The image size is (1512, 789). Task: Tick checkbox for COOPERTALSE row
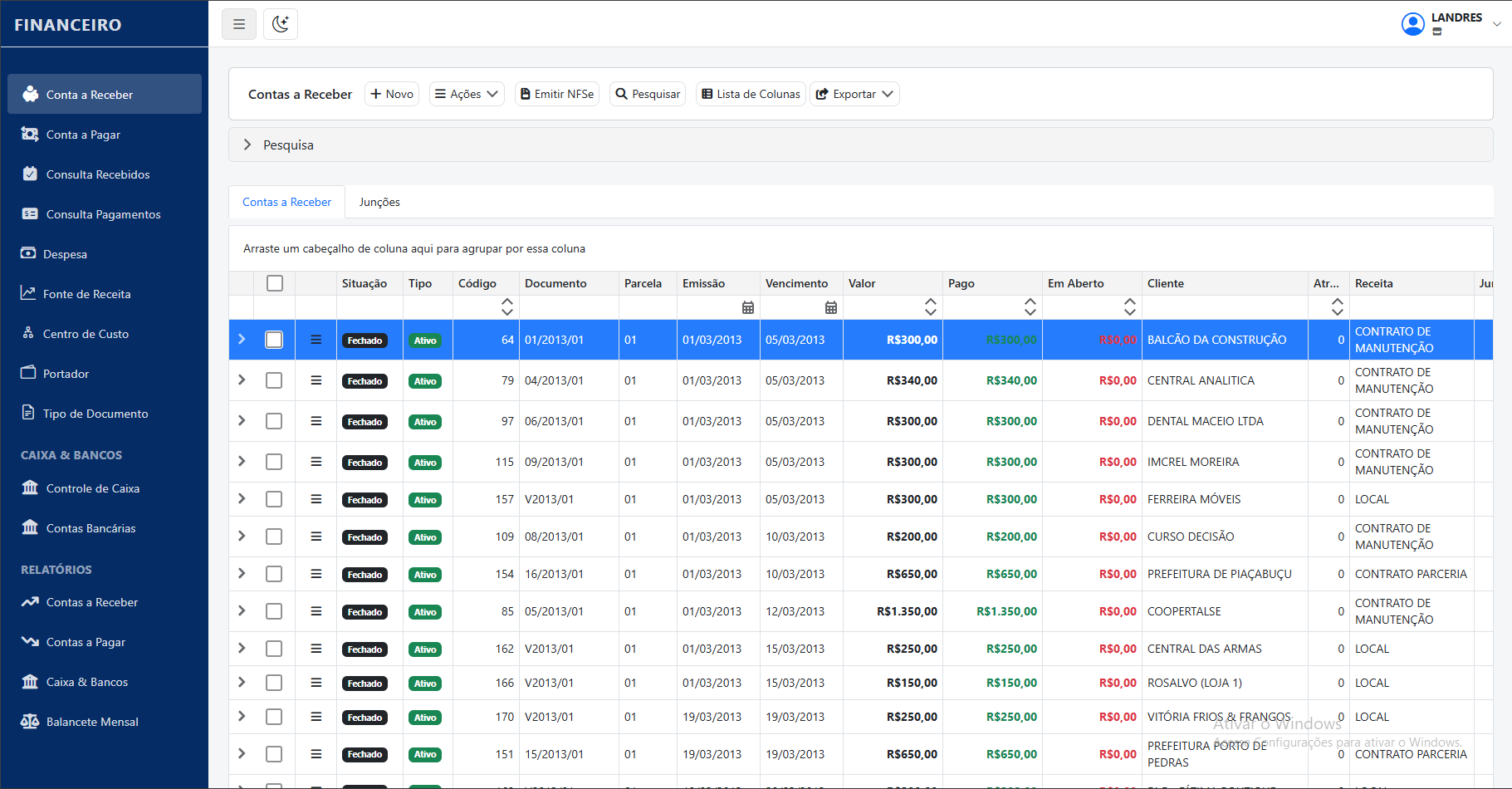coord(274,611)
